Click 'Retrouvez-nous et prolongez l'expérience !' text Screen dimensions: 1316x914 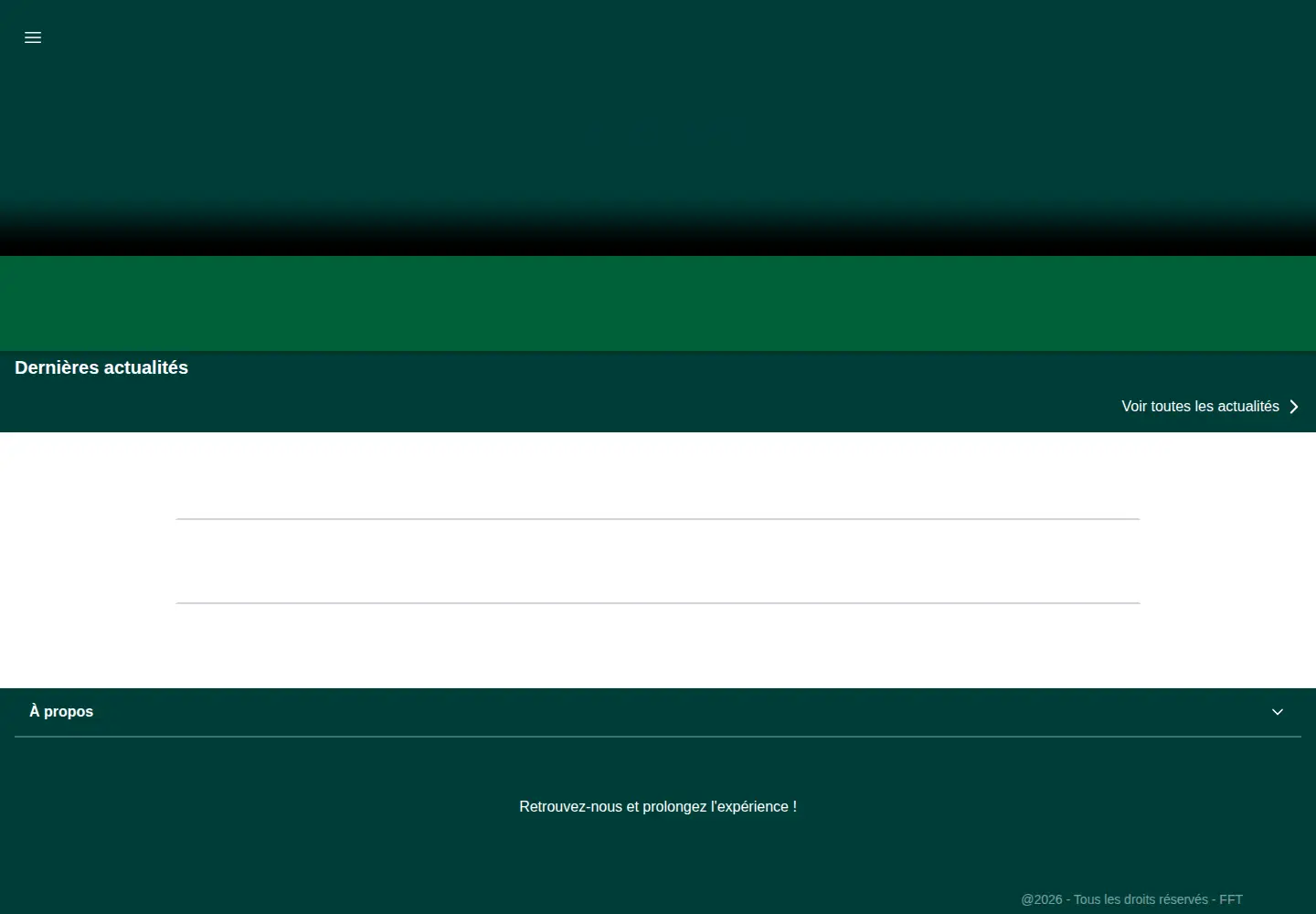pyautogui.click(x=658, y=807)
